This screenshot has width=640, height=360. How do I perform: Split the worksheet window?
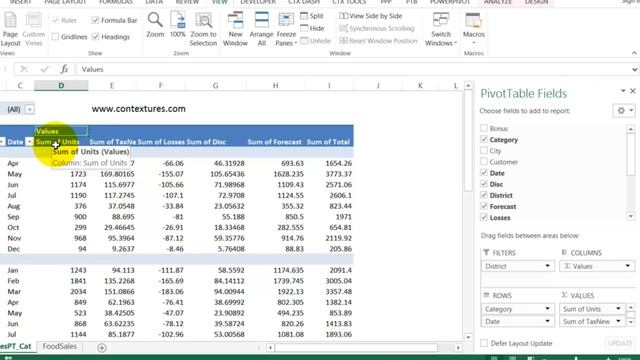[x=312, y=16]
